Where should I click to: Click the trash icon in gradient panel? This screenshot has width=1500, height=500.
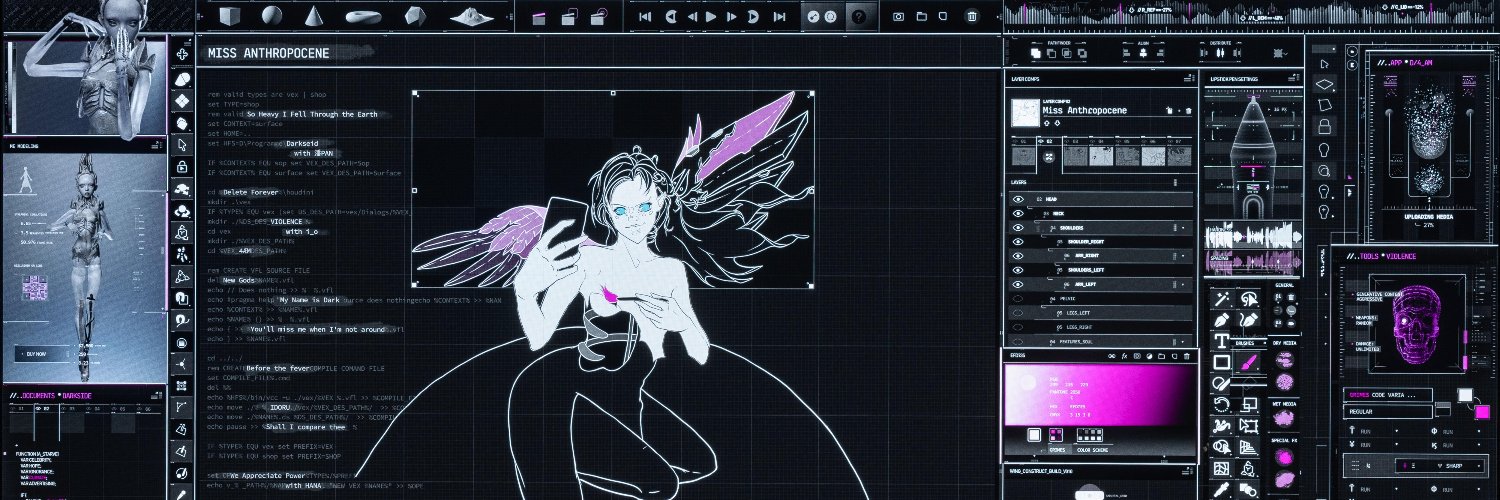coord(1189,356)
